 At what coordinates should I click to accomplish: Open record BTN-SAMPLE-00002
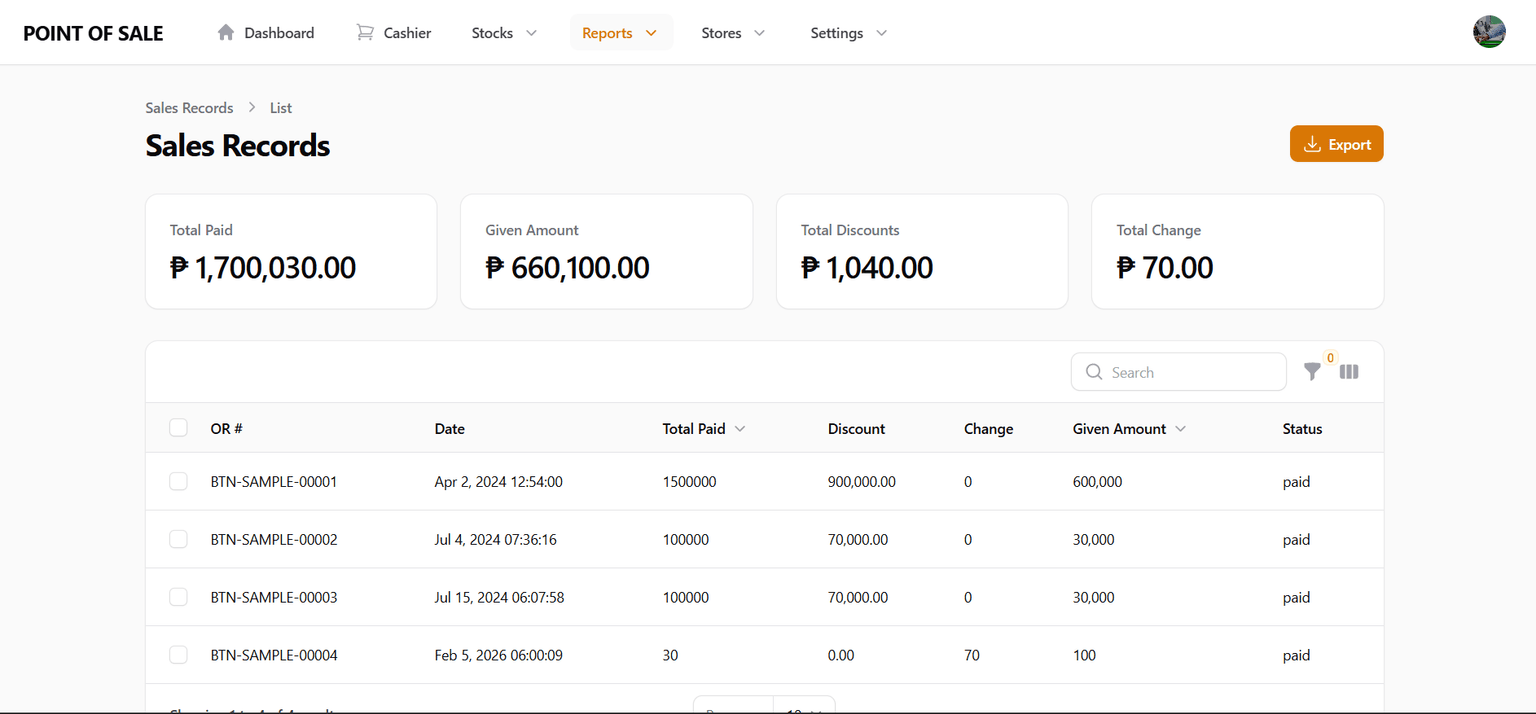click(274, 539)
